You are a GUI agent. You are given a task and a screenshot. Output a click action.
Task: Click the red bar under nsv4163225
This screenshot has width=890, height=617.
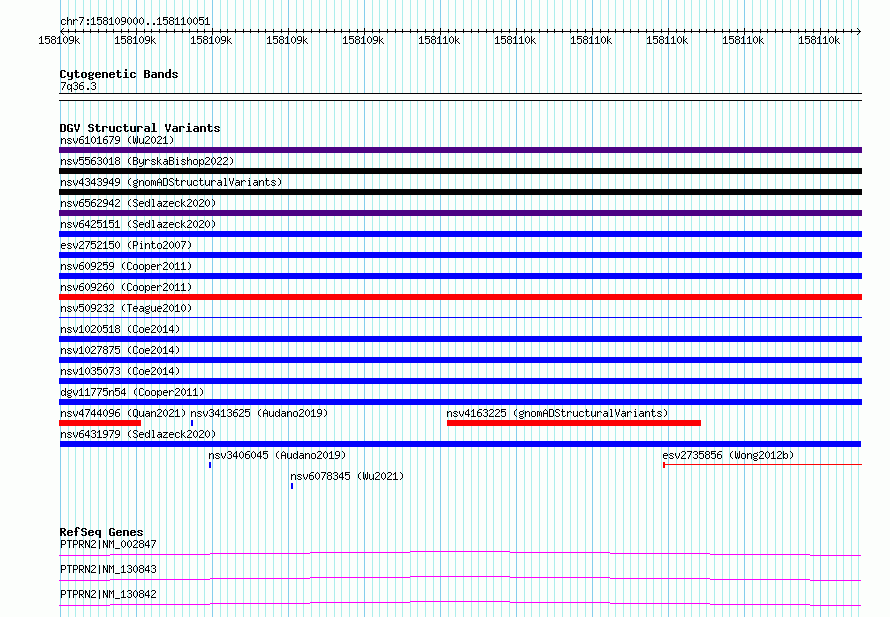pos(574,423)
